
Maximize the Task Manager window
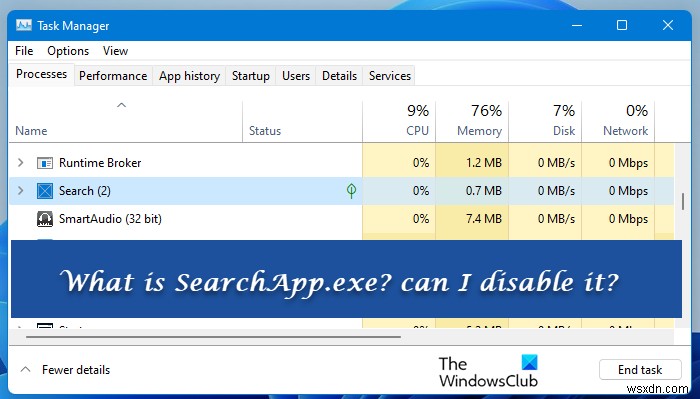click(622, 25)
